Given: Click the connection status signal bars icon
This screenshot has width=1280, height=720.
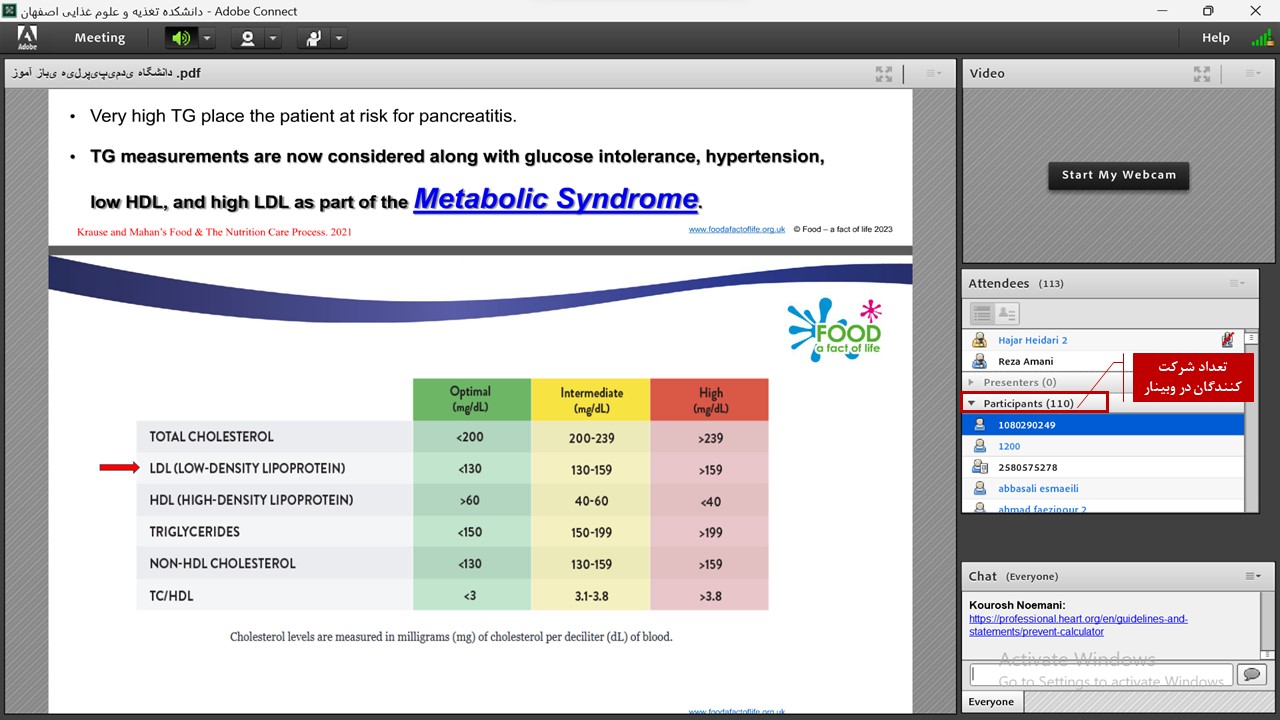Looking at the screenshot, I should coord(1261,38).
